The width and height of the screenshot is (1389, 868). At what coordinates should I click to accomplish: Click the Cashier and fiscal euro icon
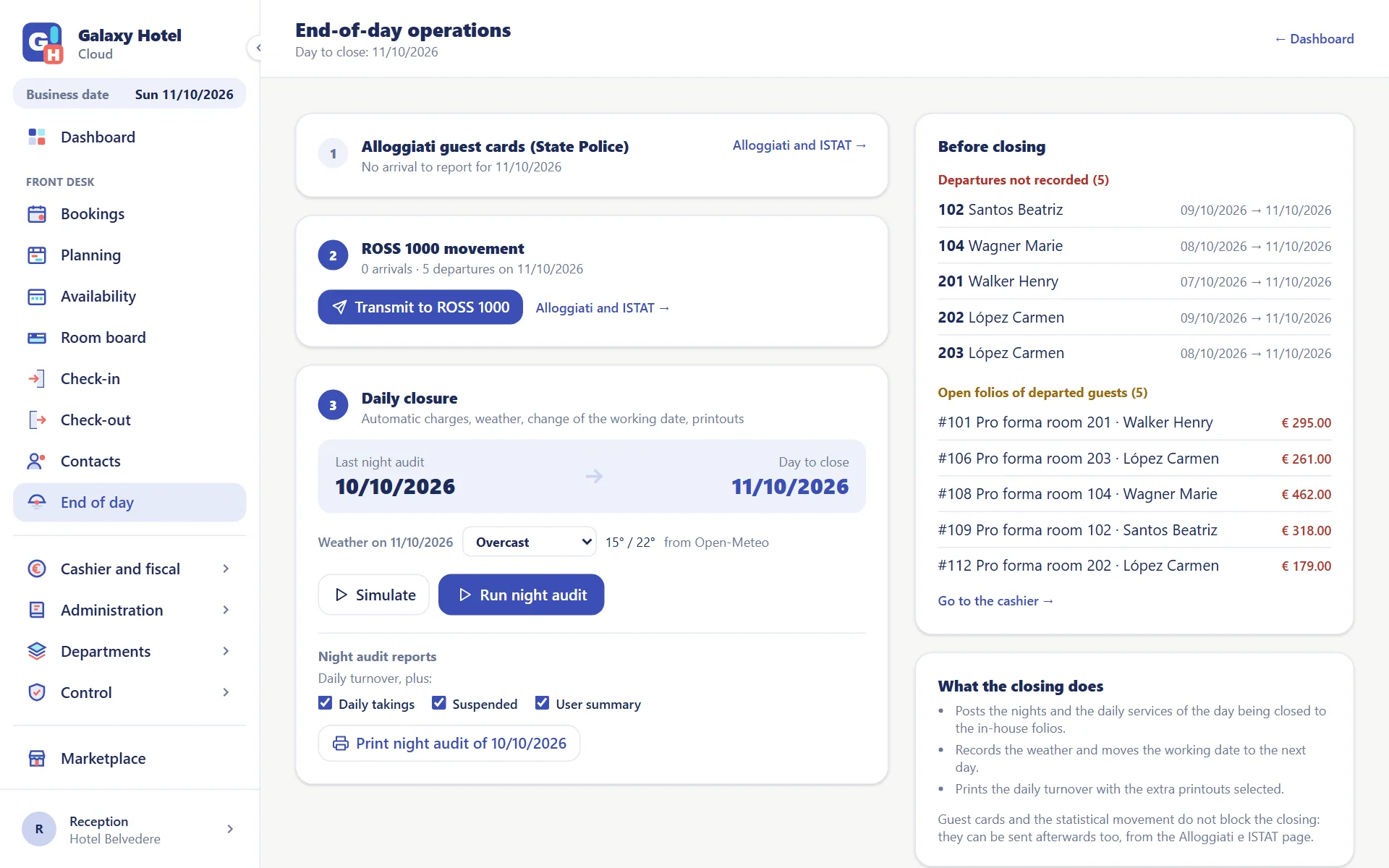tap(37, 569)
